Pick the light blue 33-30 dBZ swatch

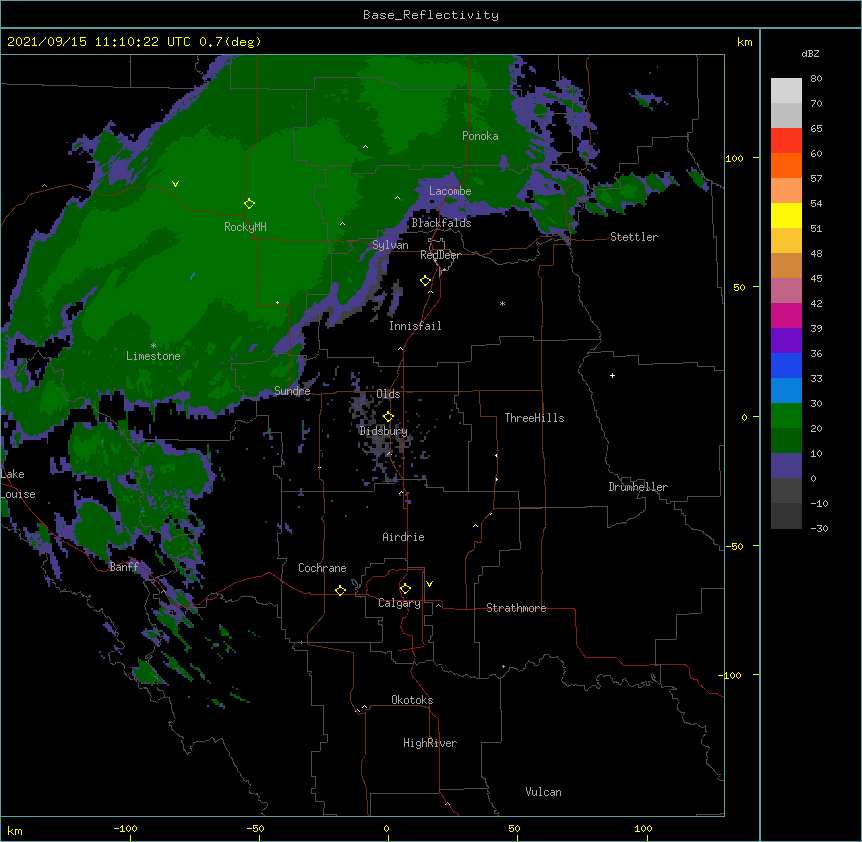(786, 391)
